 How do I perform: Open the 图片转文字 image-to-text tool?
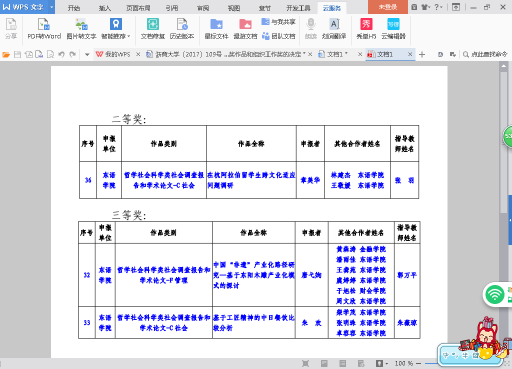(x=81, y=29)
